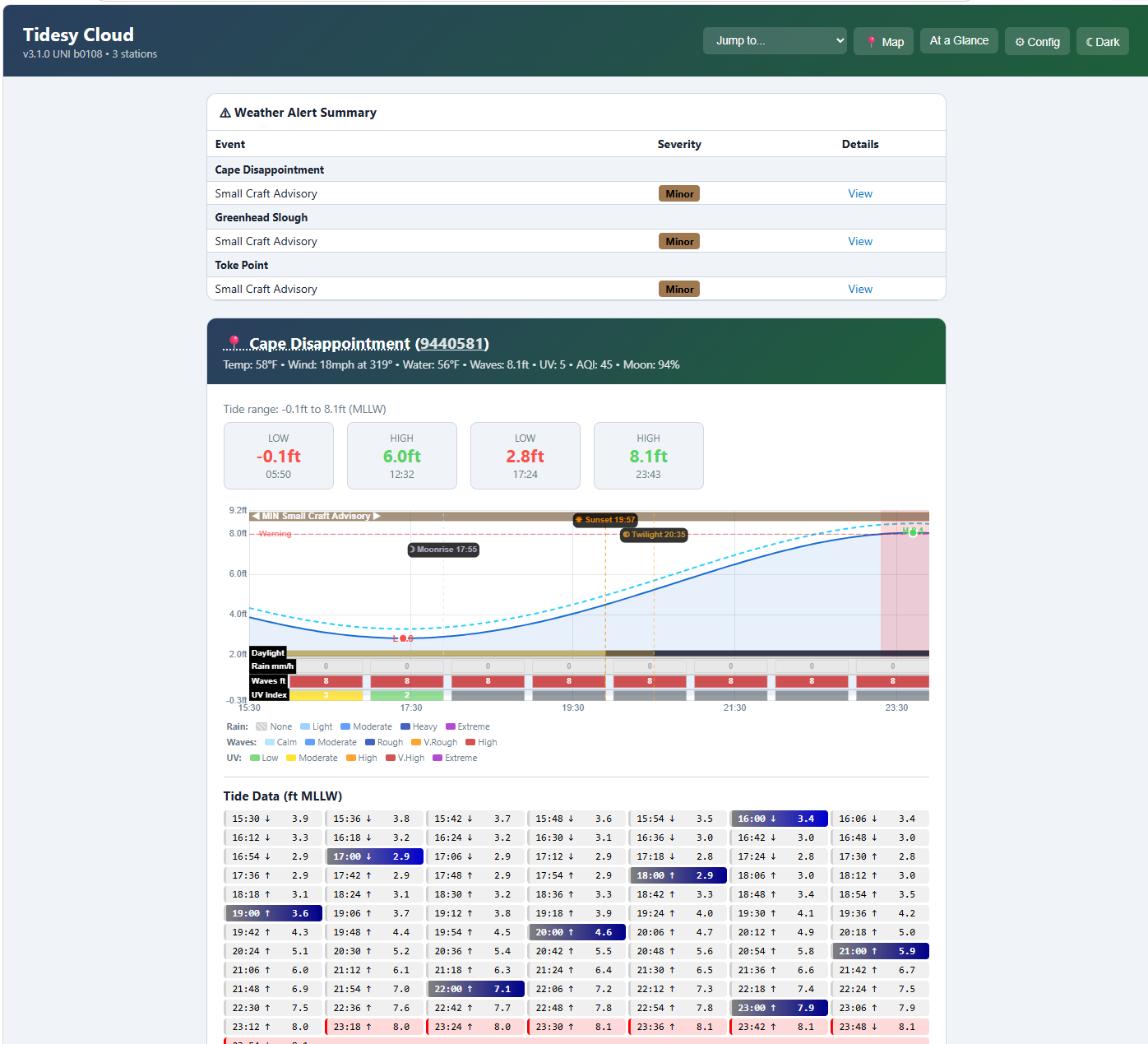Click the 15:30 3.9 tide data cell
This screenshot has width=1148, height=1044.
point(273,819)
